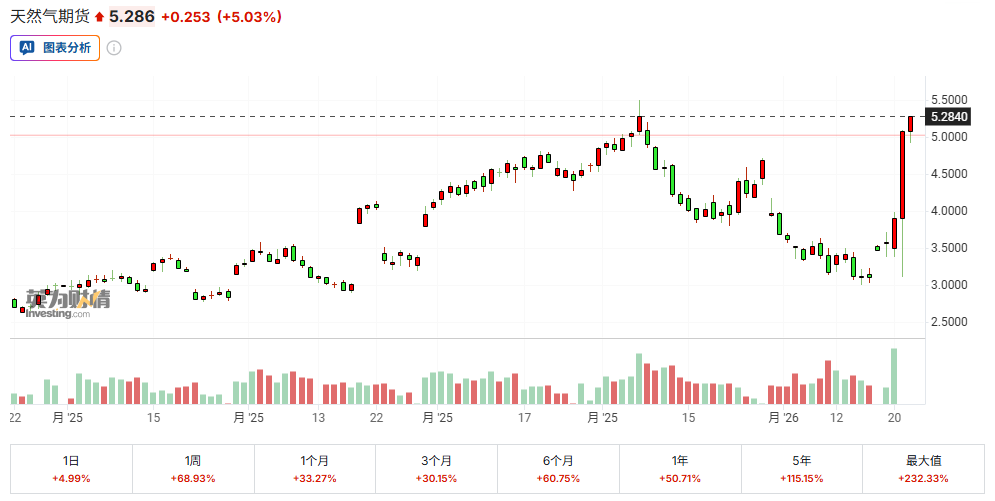The width and height of the screenshot is (995, 501).
Task: Click the 5.286 price in the header
Action: pyautogui.click(x=132, y=17)
